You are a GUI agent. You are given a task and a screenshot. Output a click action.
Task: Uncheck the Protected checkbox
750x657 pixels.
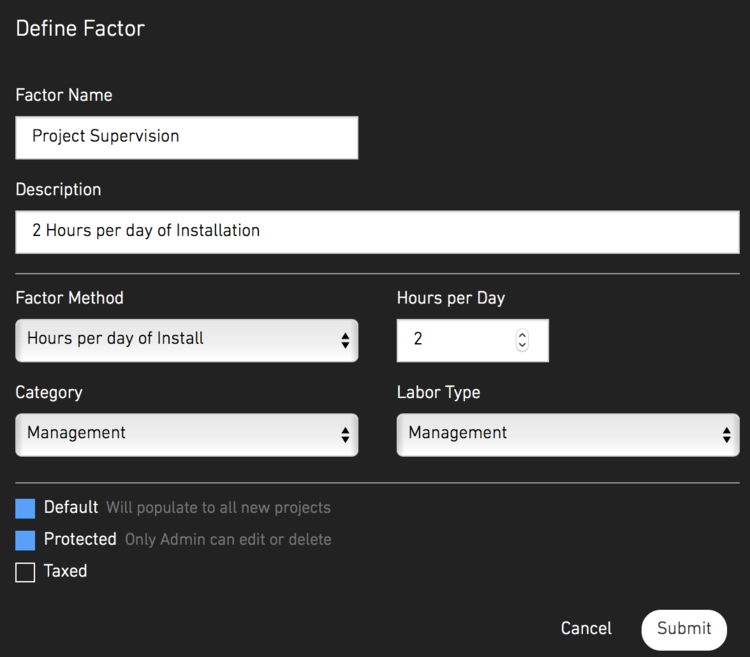coord(25,540)
